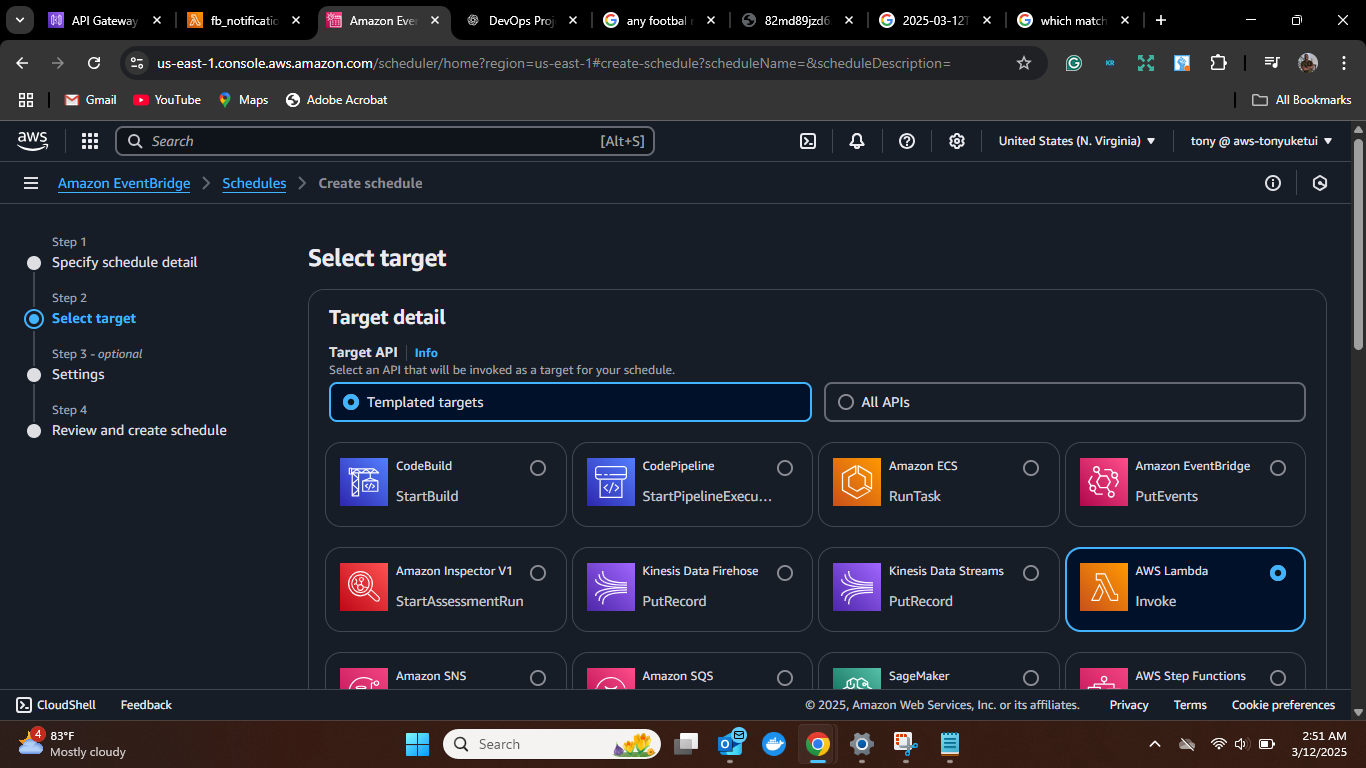The height and width of the screenshot is (768, 1366).
Task: Switch to the API Gateway tab
Action: pos(106,20)
